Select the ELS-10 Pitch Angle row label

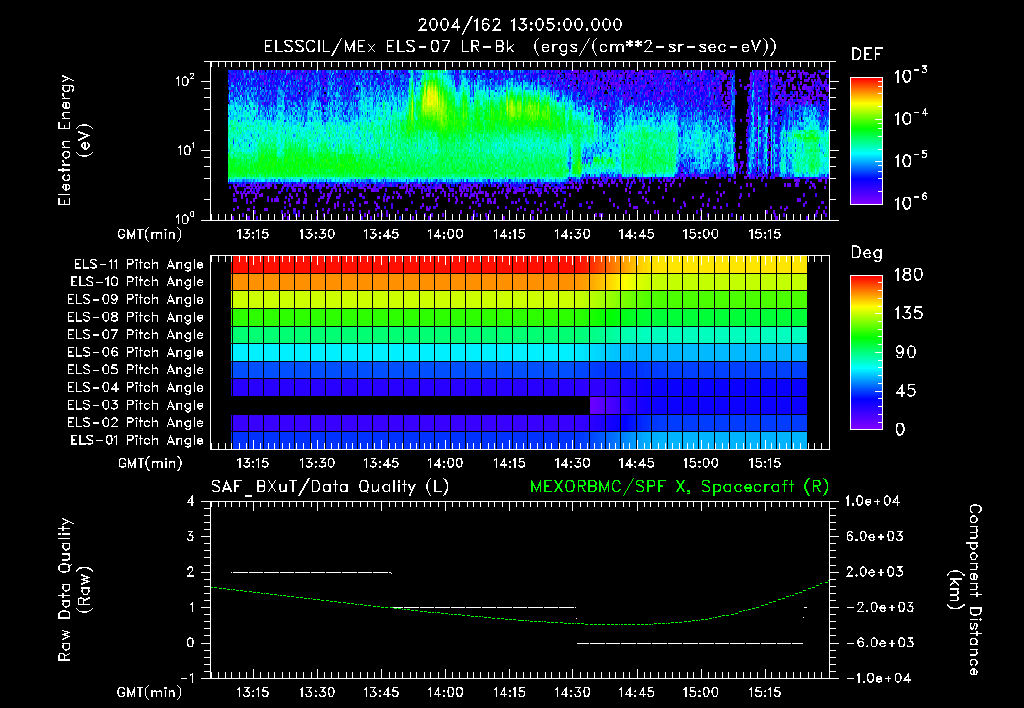(x=137, y=282)
